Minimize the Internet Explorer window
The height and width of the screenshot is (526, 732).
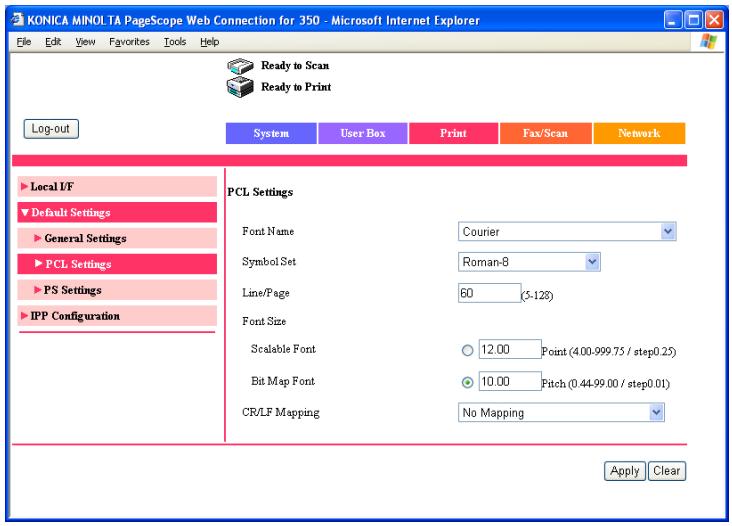point(673,20)
